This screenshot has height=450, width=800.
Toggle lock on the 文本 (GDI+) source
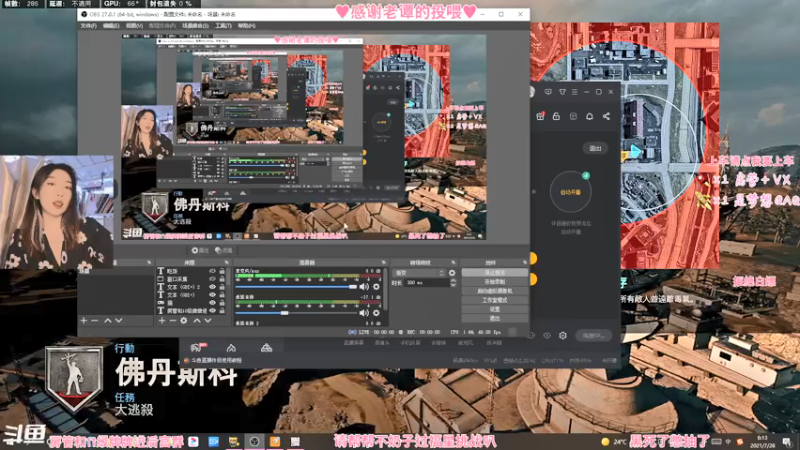pyautogui.click(x=222, y=294)
